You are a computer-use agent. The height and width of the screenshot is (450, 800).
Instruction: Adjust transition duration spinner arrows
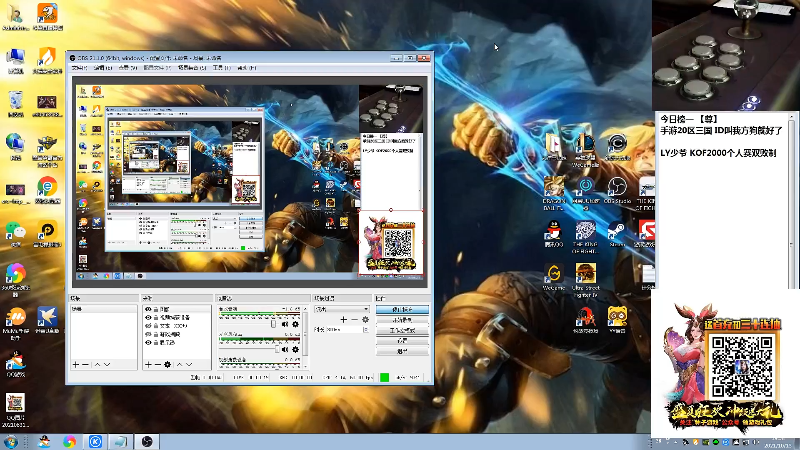coord(366,330)
